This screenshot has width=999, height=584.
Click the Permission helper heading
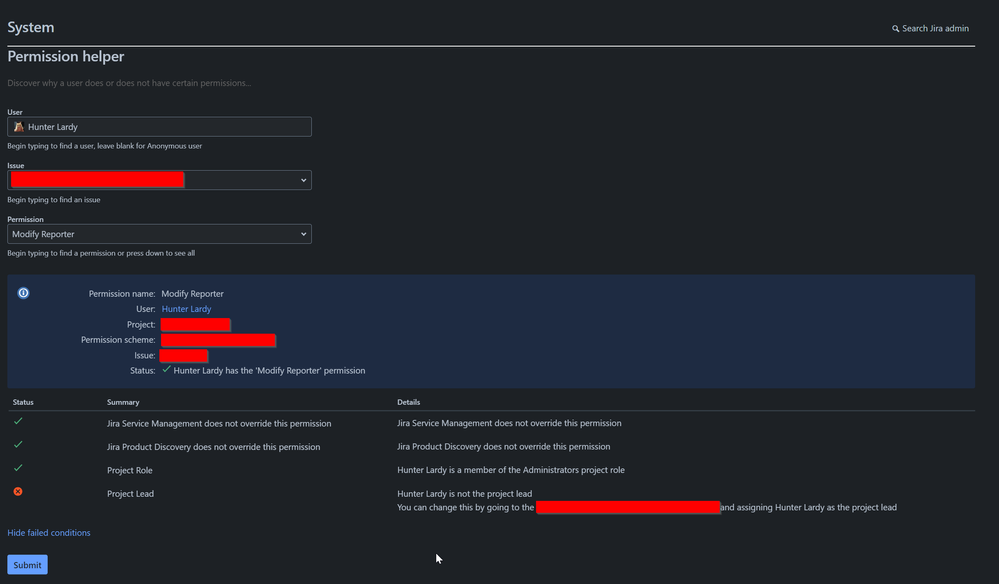point(66,57)
